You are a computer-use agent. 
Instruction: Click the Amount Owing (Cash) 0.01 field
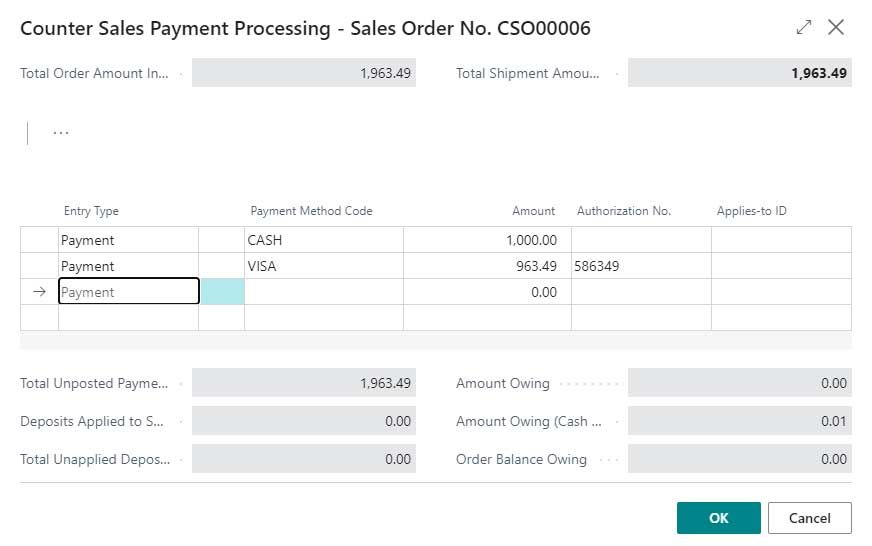[x=739, y=421]
